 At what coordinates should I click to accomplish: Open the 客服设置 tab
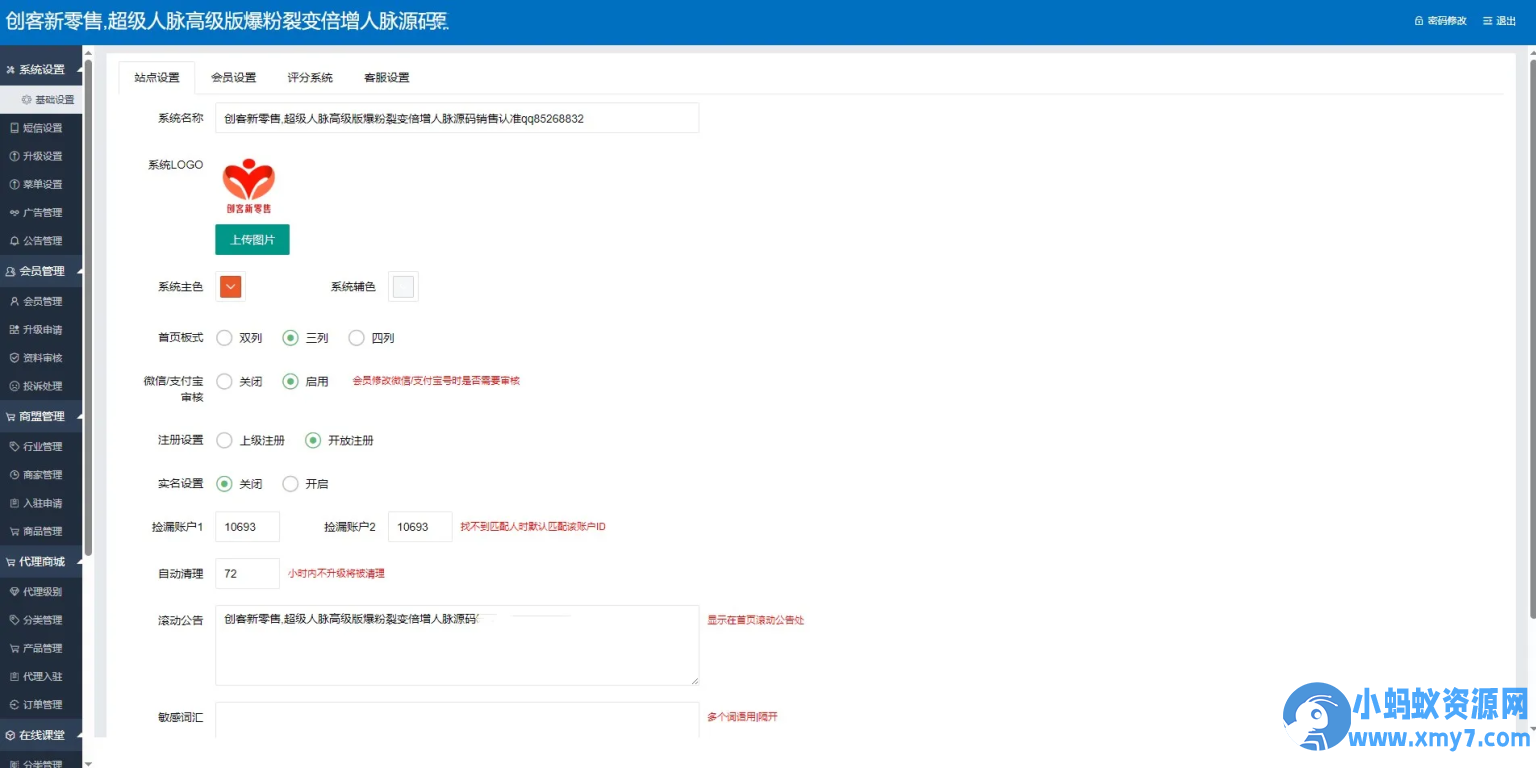[386, 76]
